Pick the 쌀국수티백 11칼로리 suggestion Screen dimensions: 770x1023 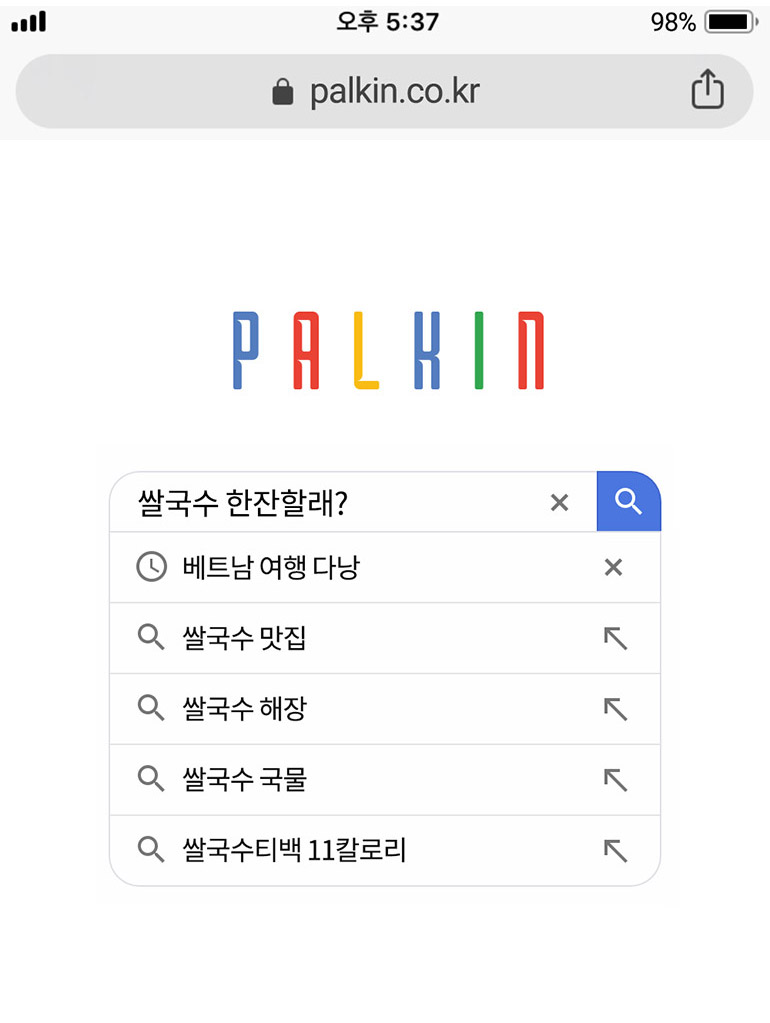(294, 851)
